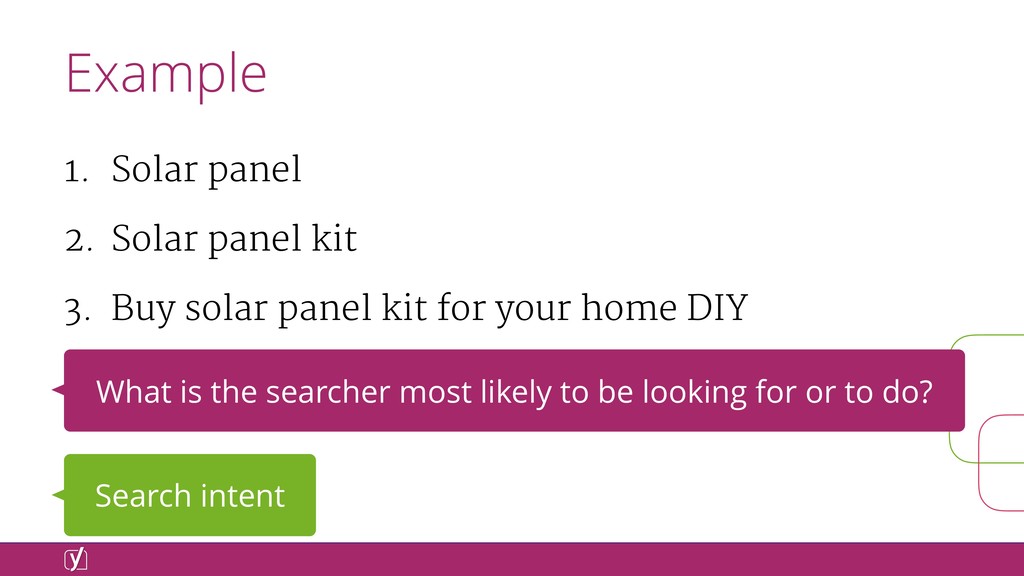This screenshot has width=1024, height=576.
Task: Click the magenta searcher question callout
Action: [x=514, y=391]
